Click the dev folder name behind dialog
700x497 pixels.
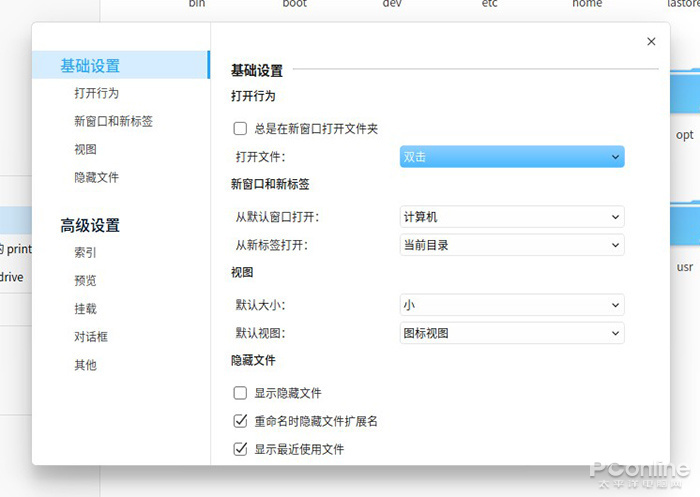392,4
